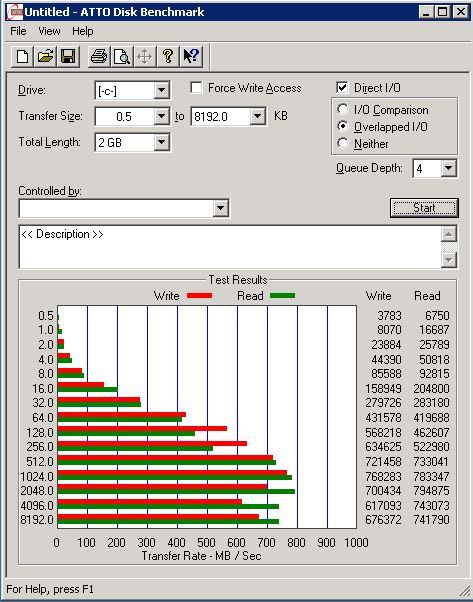Click write value 3783
This screenshot has height=602, width=473.
click(x=389, y=316)
